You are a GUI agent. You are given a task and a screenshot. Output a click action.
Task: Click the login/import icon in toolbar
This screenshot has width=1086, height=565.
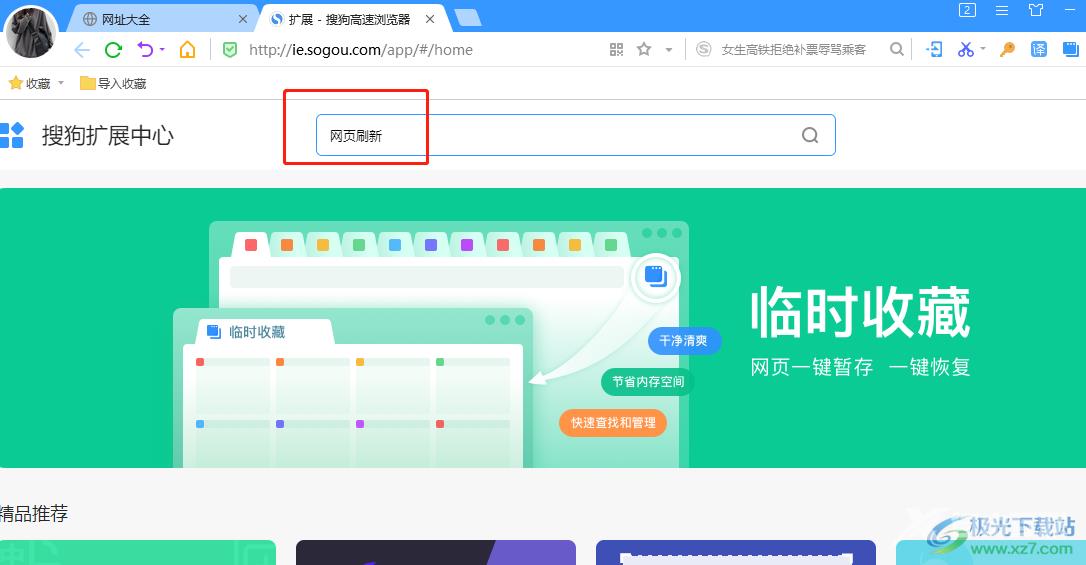934,49
